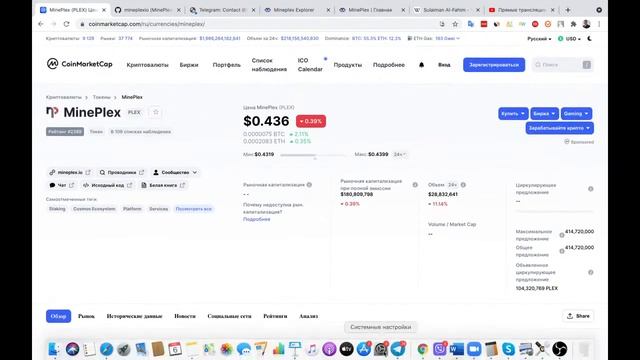Open the Белая книга whitepaper link
The image size is (640, 360).
pos(163,185)
